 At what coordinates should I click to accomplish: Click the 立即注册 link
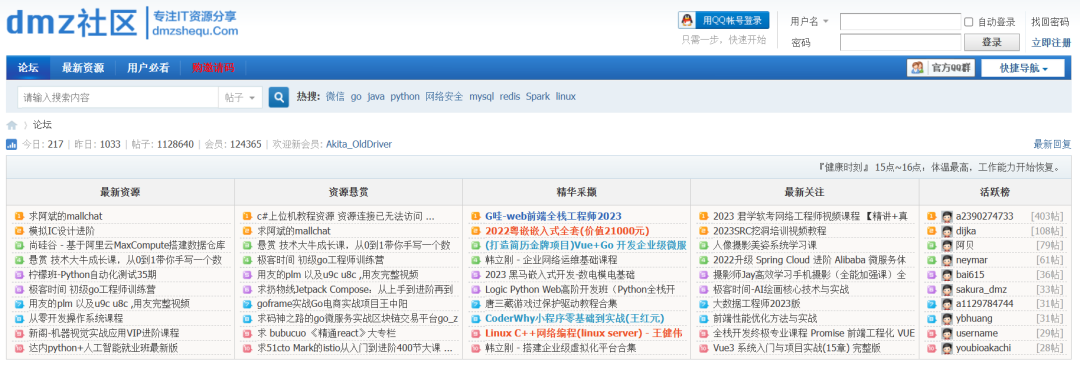1051,42
